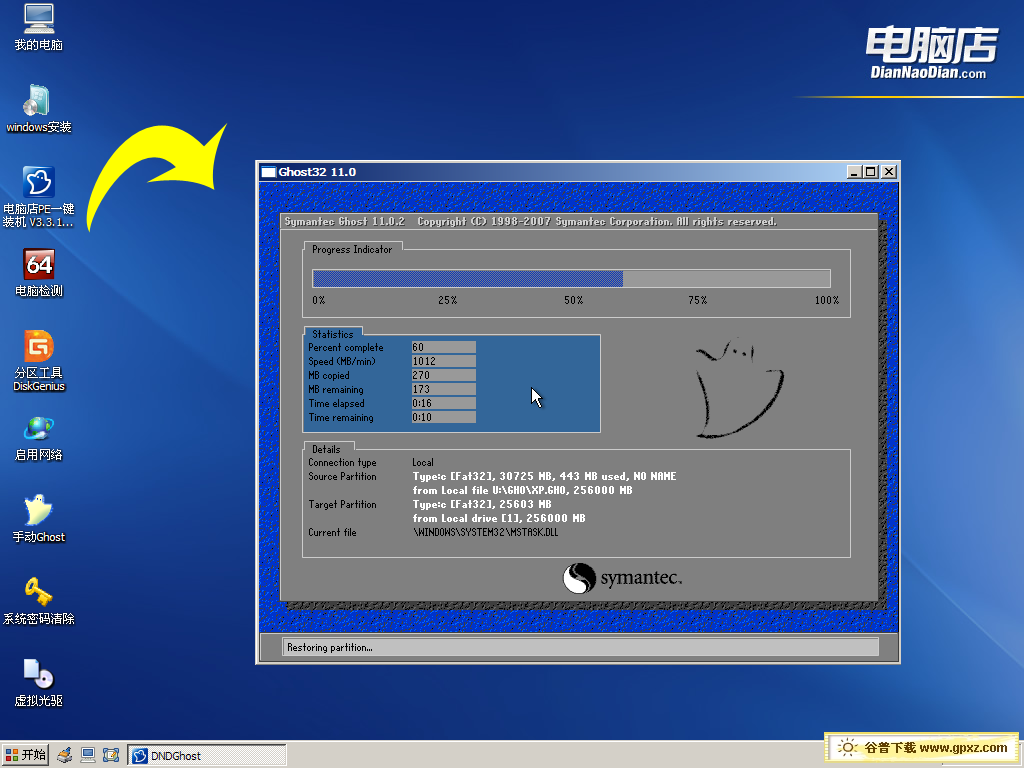Click the Restoring partition status bar
Viewport: 1024px width, 768px height.
coord(580,647)
